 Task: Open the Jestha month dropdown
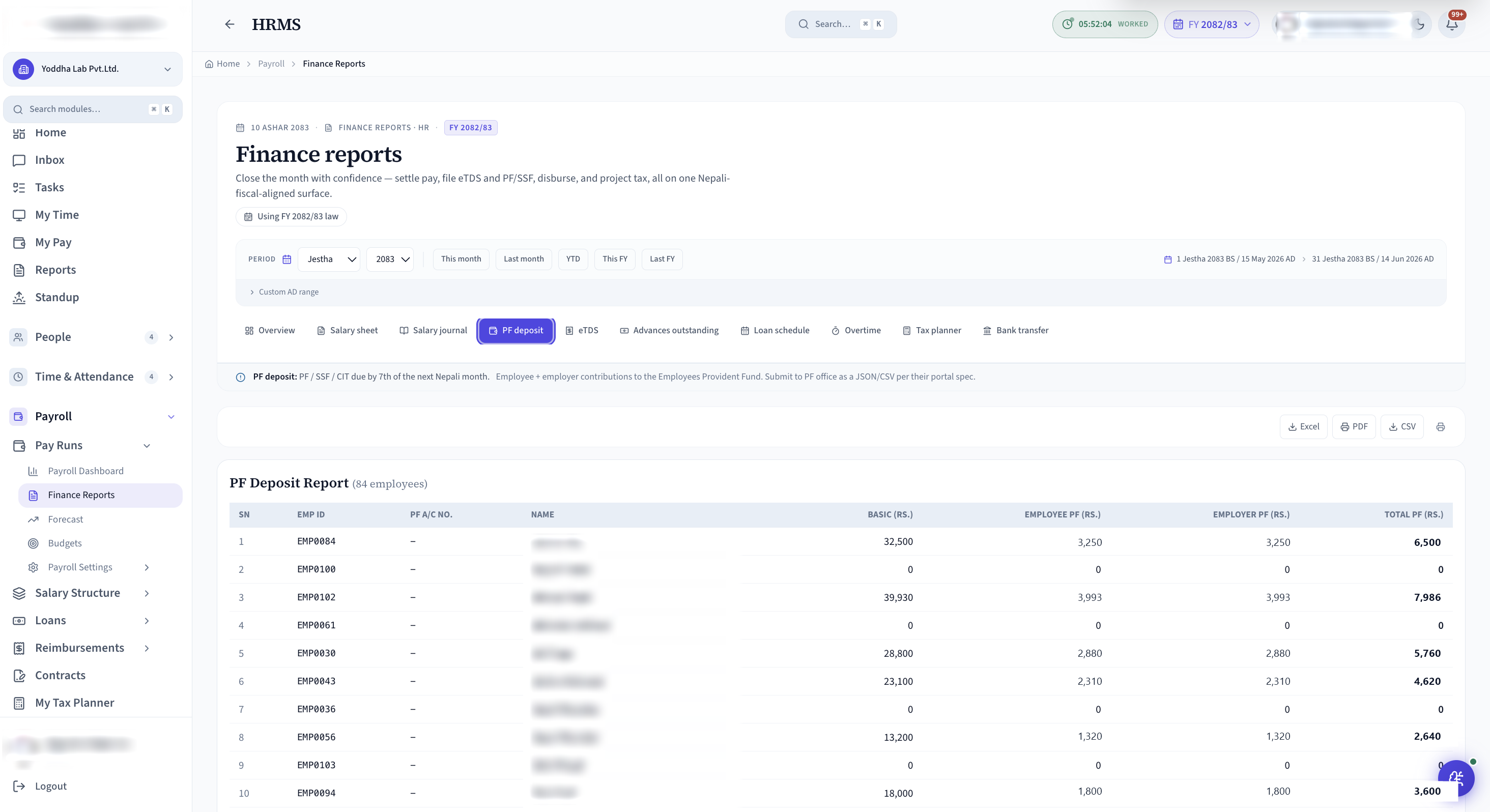click(329, 259)
